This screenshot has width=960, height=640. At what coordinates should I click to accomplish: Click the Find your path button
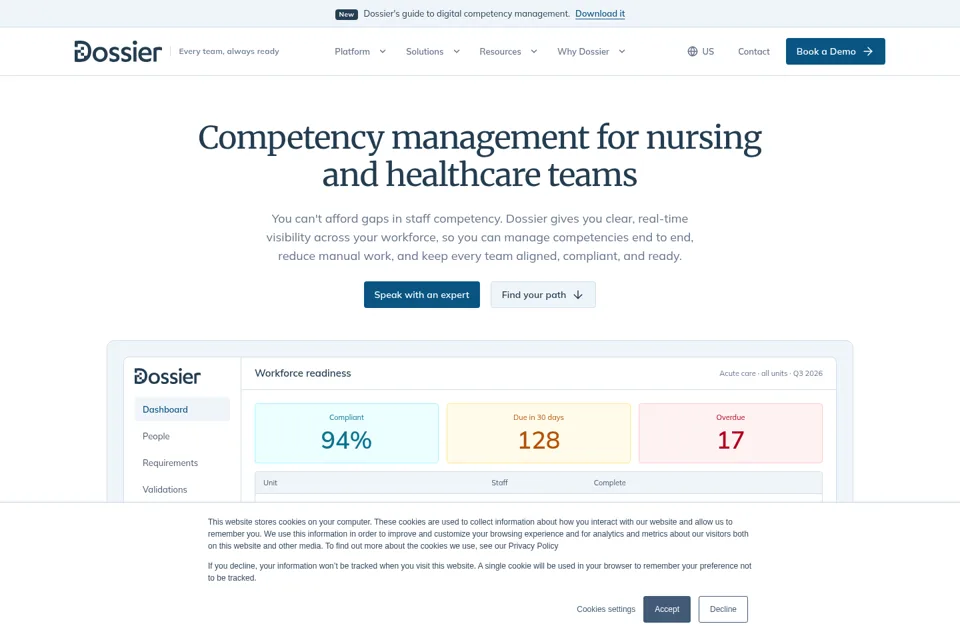click(x=542, y=295)
